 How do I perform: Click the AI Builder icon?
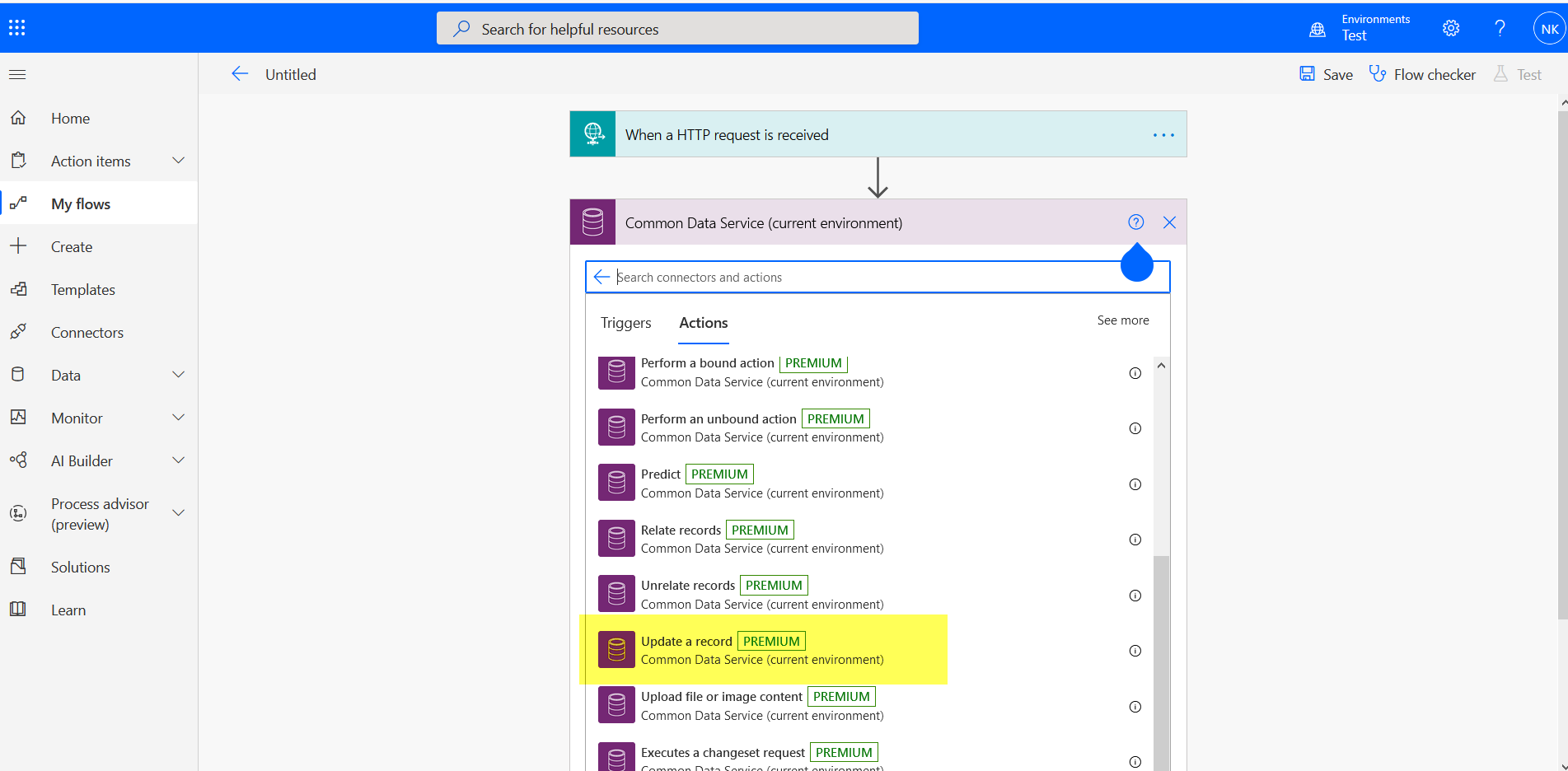pos(18,460)
